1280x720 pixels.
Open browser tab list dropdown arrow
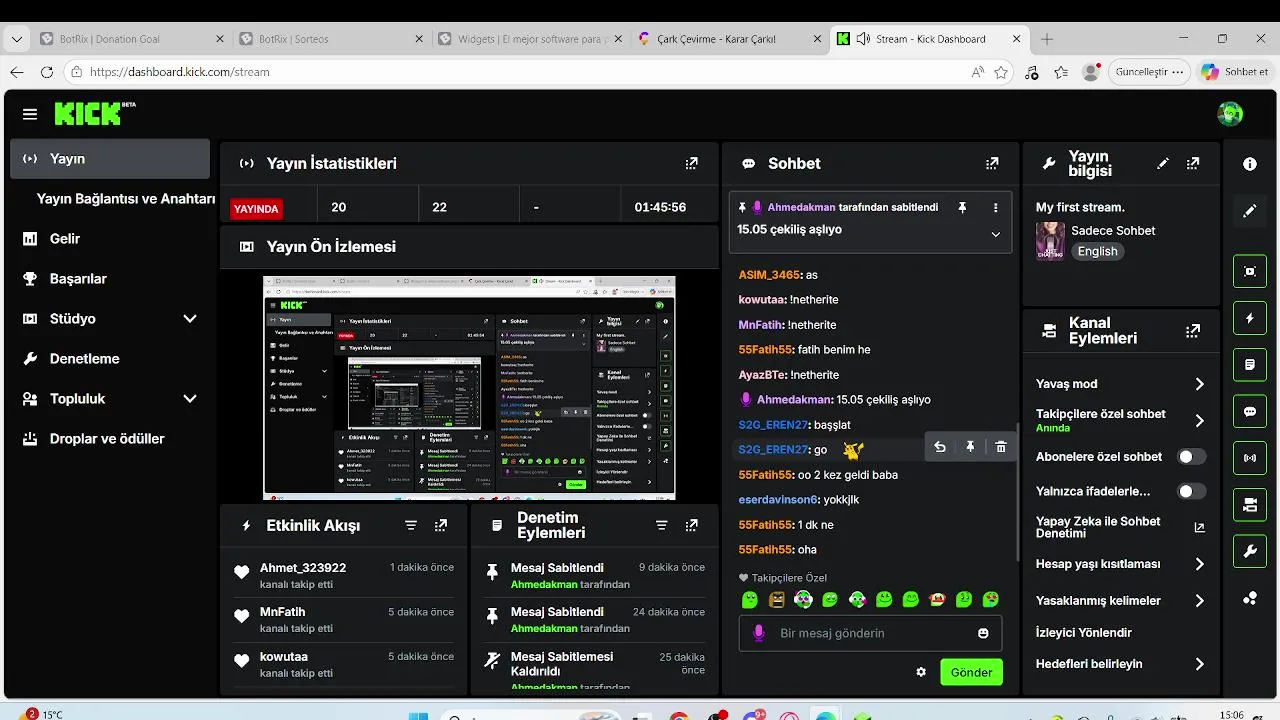coord(16,39)
